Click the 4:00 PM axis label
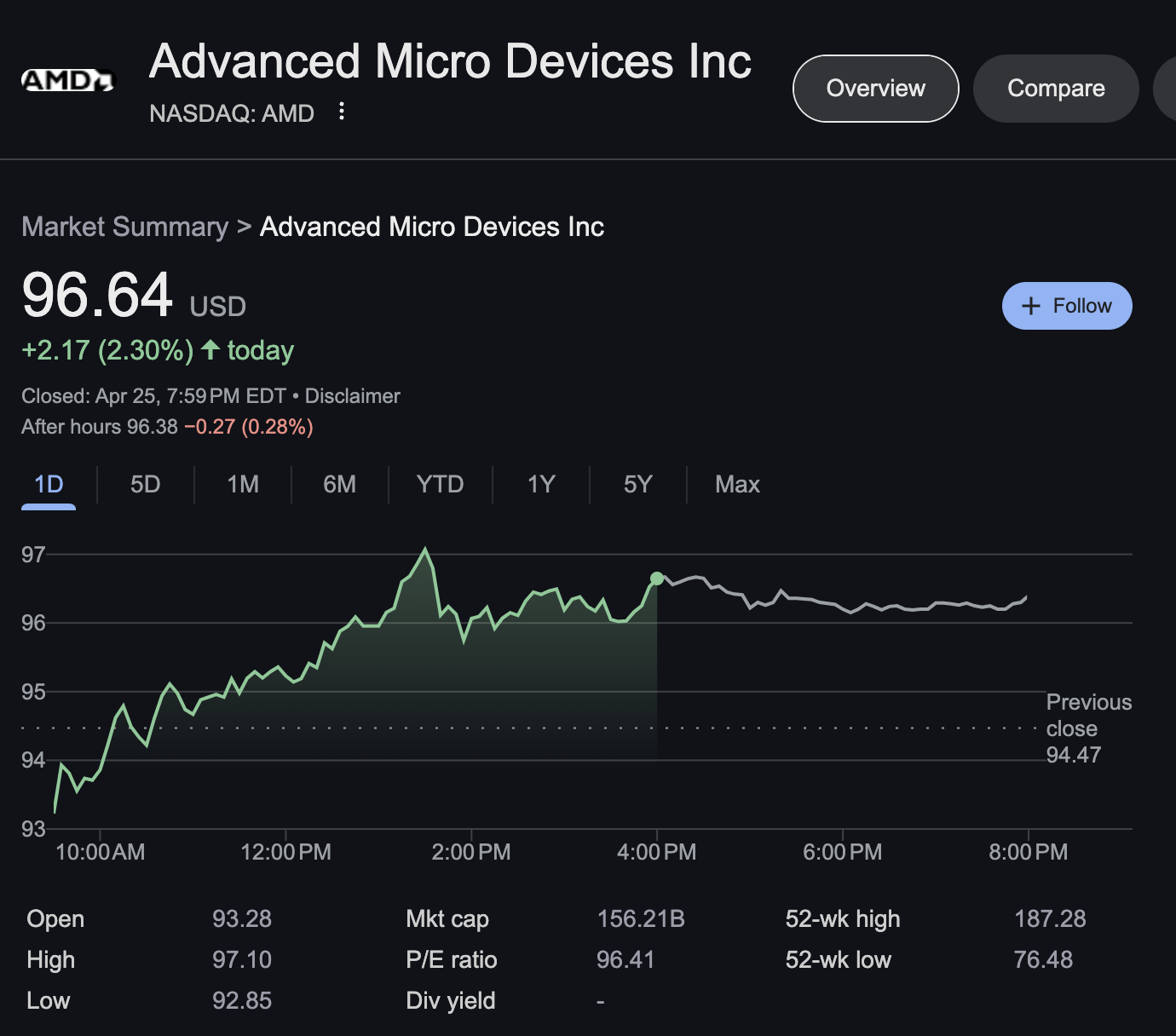This screenshot has height=1036, width=1176. pyautogui.click(x=656, y=852)
